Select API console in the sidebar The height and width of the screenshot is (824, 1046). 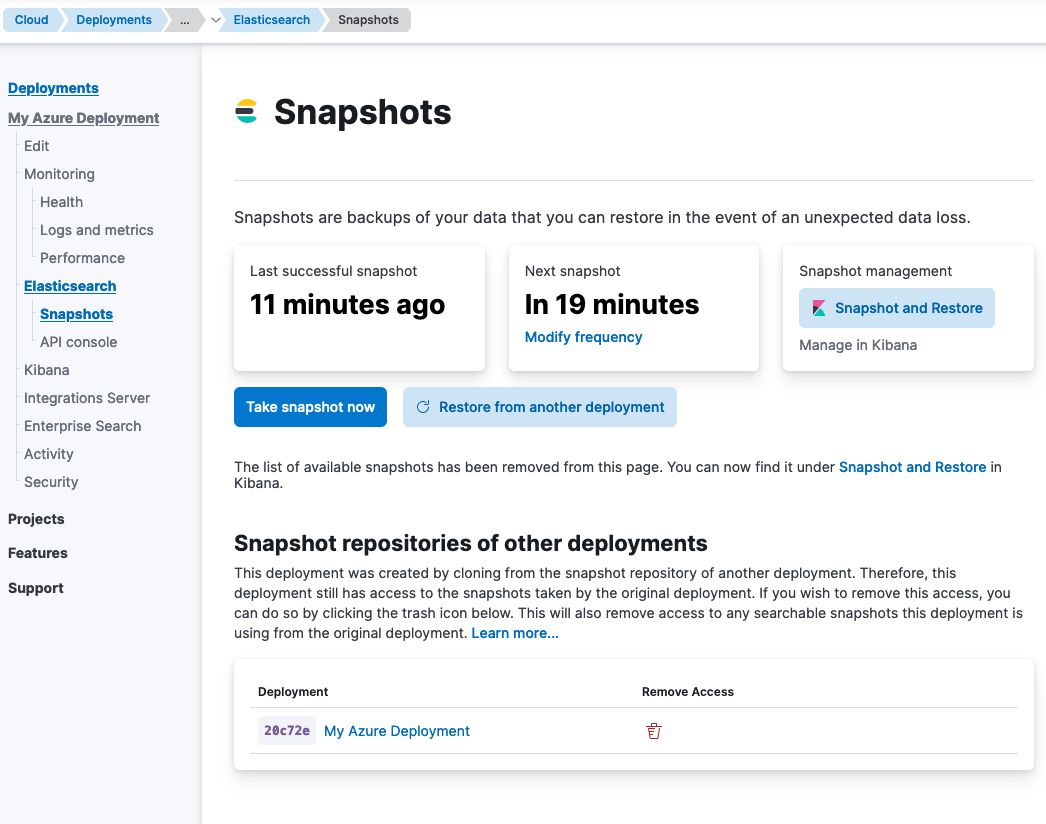coord(77,342)
